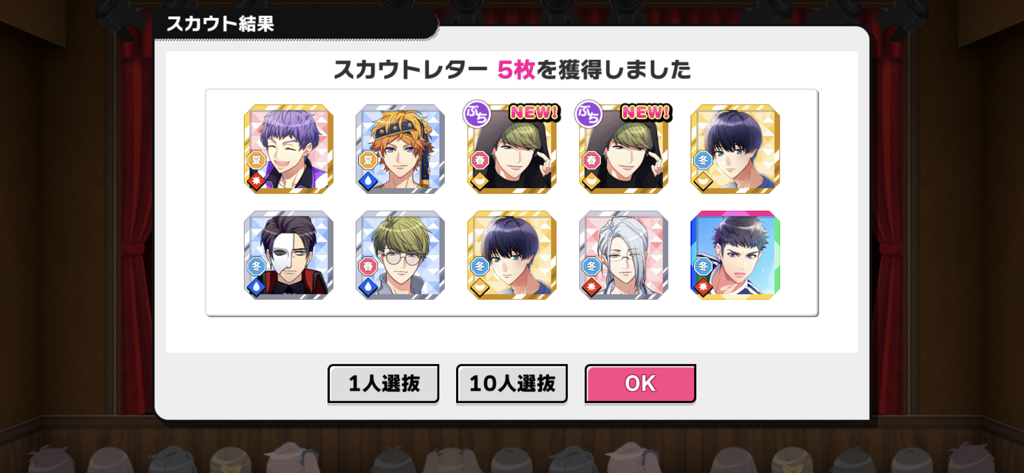Select the rainbow-framed dark-haired character card
This screenshot has width=1024, height=473.
(x=735, y=255)
